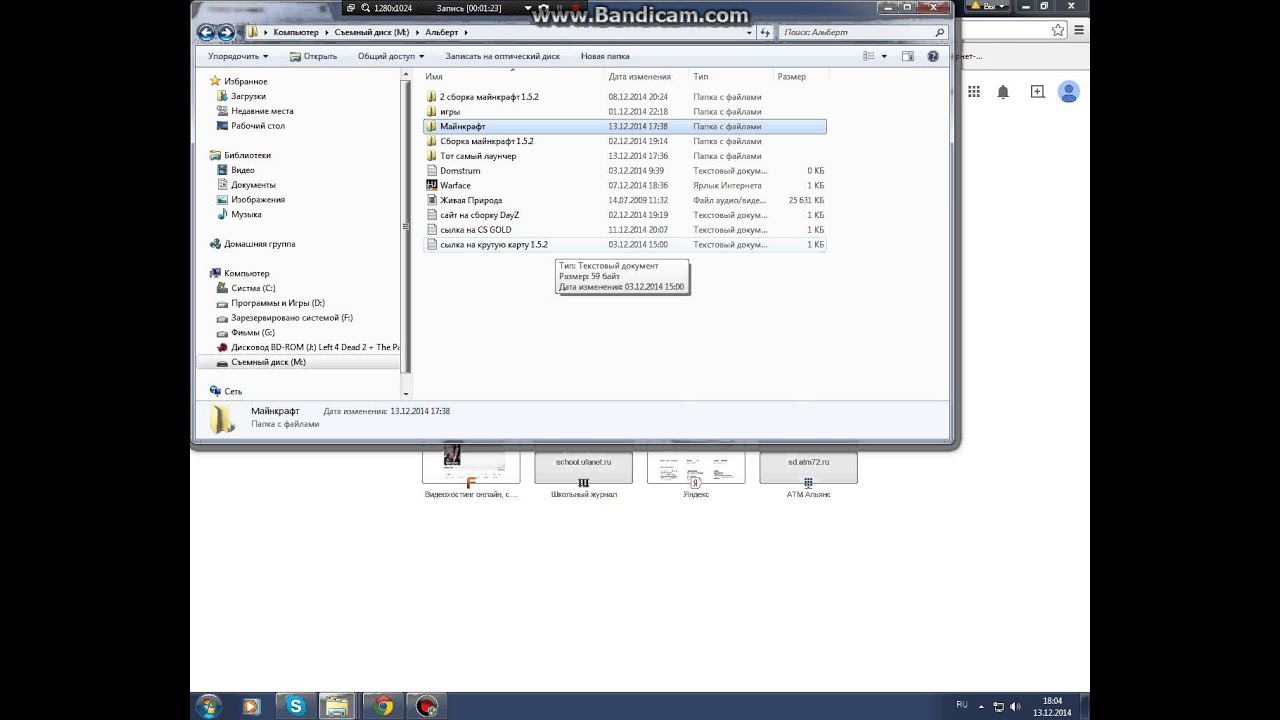1280x720 pixels.
Task: Open address bar history dropdown arrow
Action: [x=749, y=32]
